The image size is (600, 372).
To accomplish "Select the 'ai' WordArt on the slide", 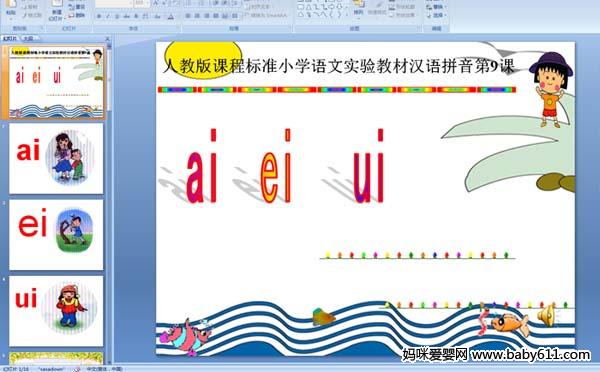I will pyautogui.click(x=202, y=165).
